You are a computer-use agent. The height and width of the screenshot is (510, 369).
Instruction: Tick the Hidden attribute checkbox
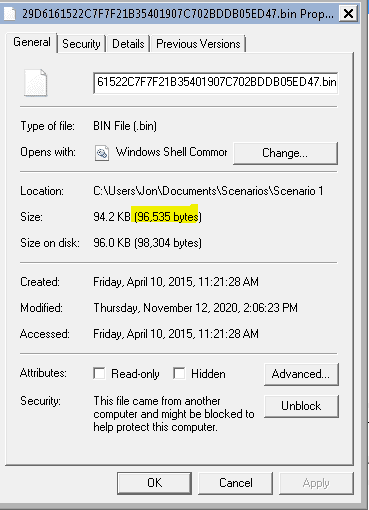point(179,373)
